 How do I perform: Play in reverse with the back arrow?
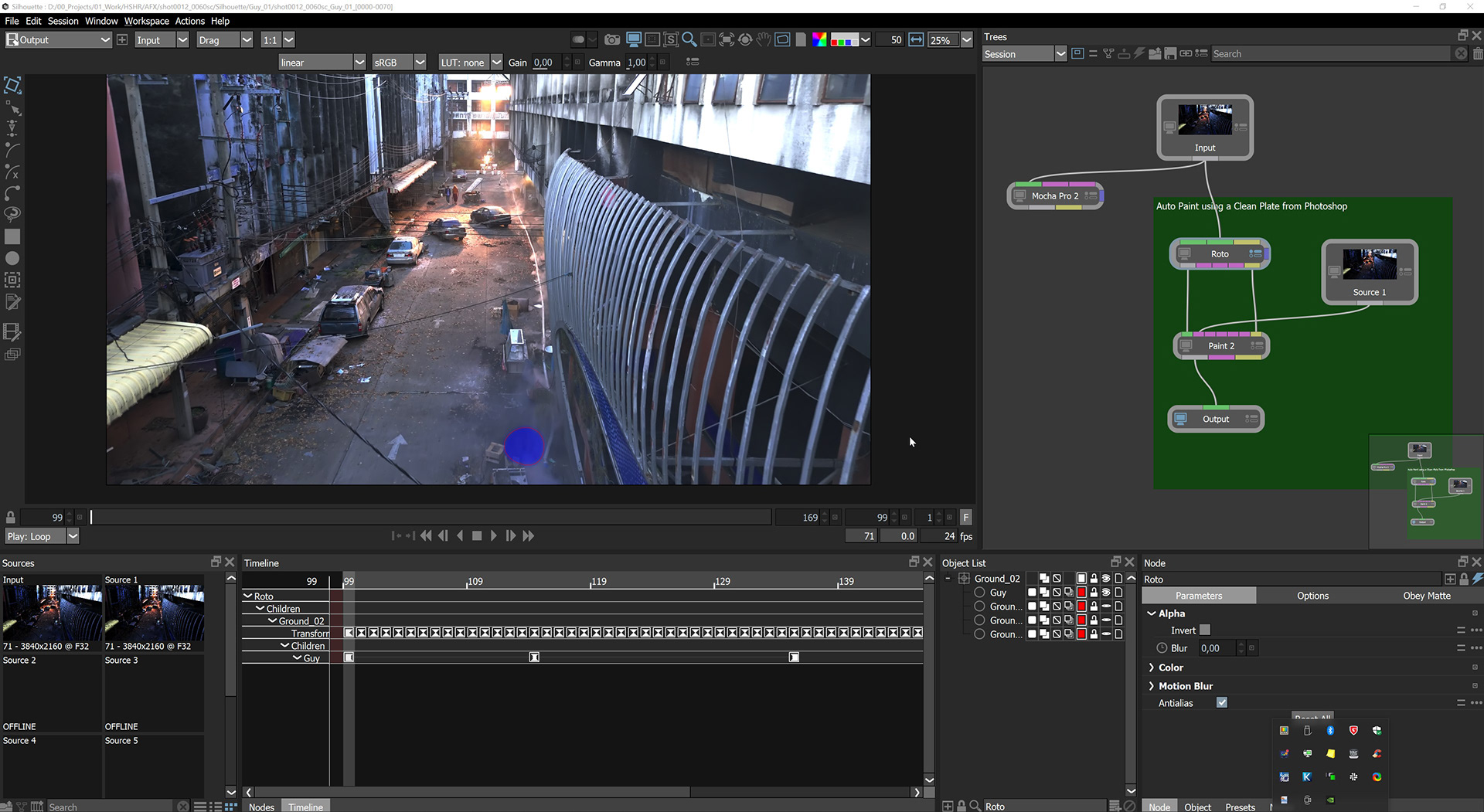460,535
